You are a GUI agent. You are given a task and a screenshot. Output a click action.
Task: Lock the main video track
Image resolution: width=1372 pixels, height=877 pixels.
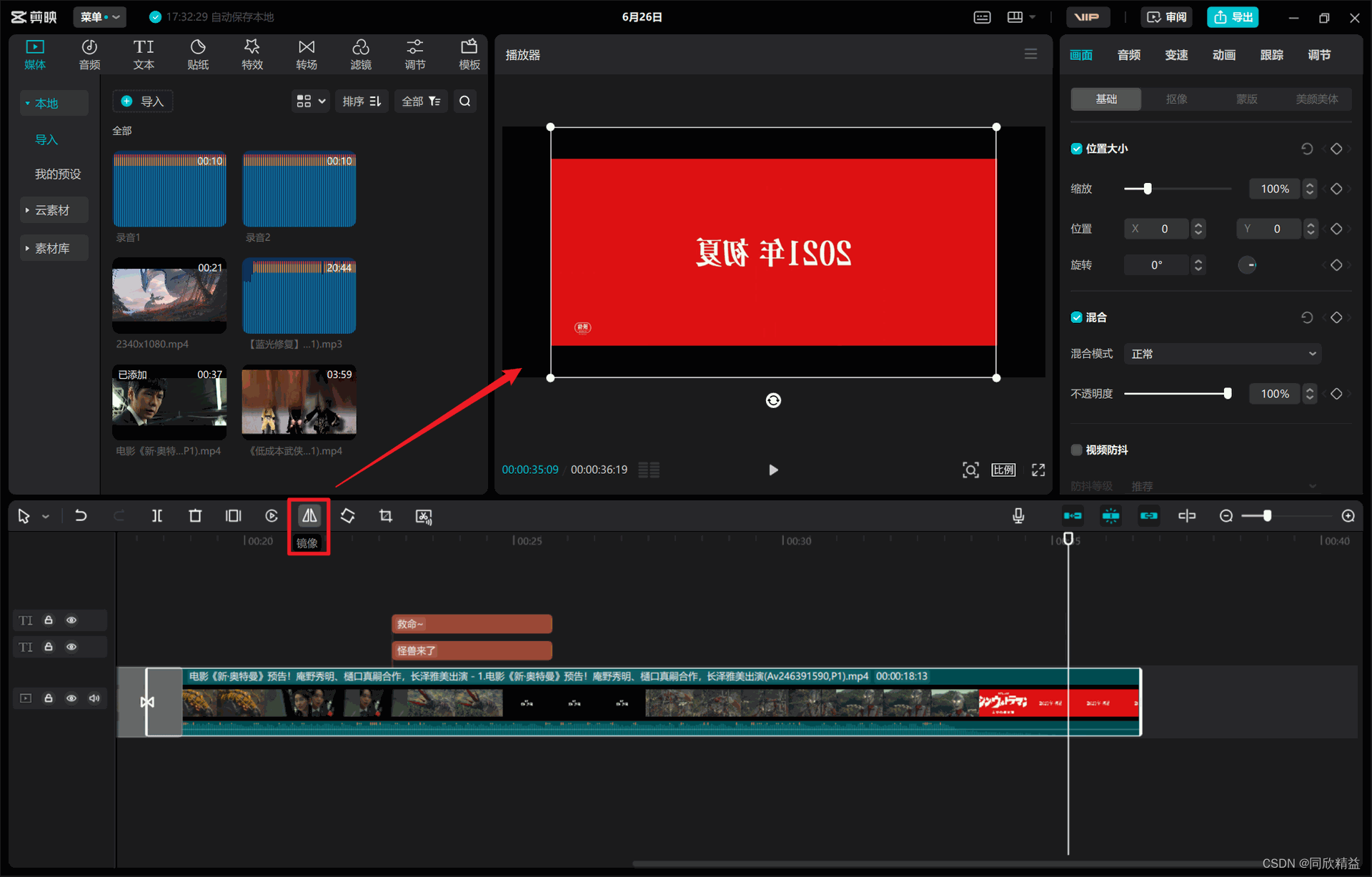coord(49,698)
